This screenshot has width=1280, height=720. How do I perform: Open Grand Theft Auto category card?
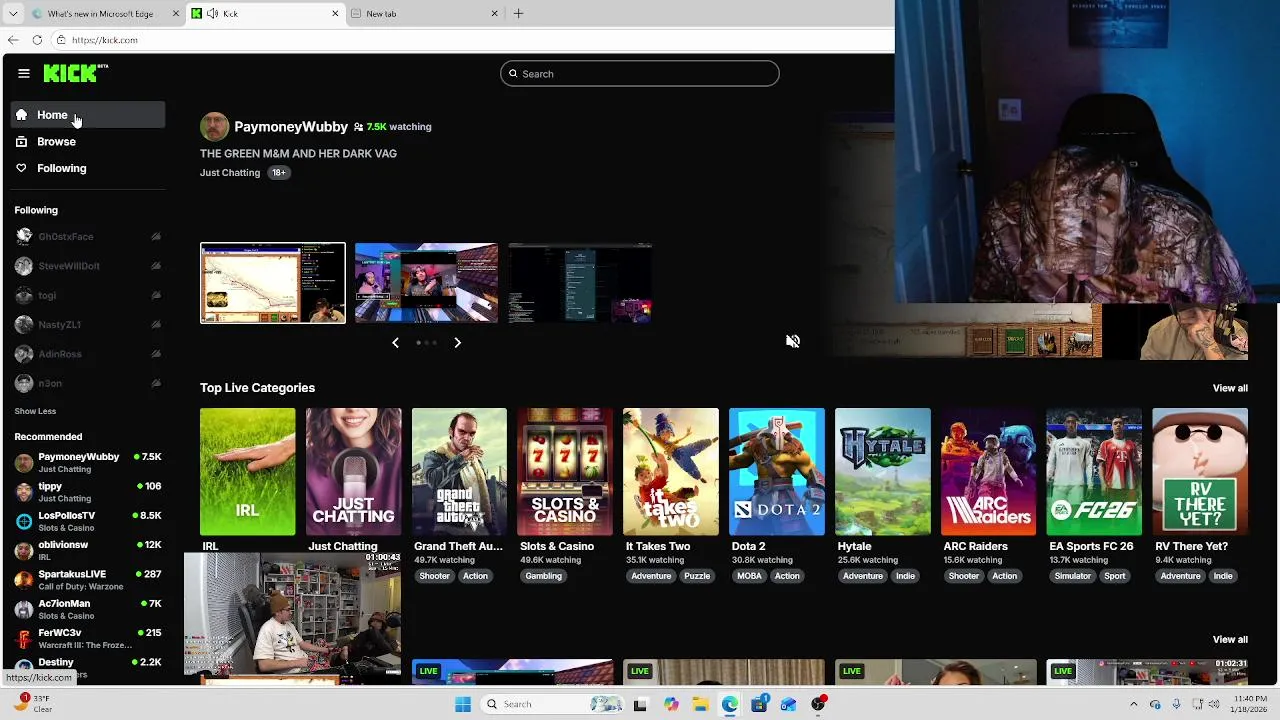pos(459,472)
